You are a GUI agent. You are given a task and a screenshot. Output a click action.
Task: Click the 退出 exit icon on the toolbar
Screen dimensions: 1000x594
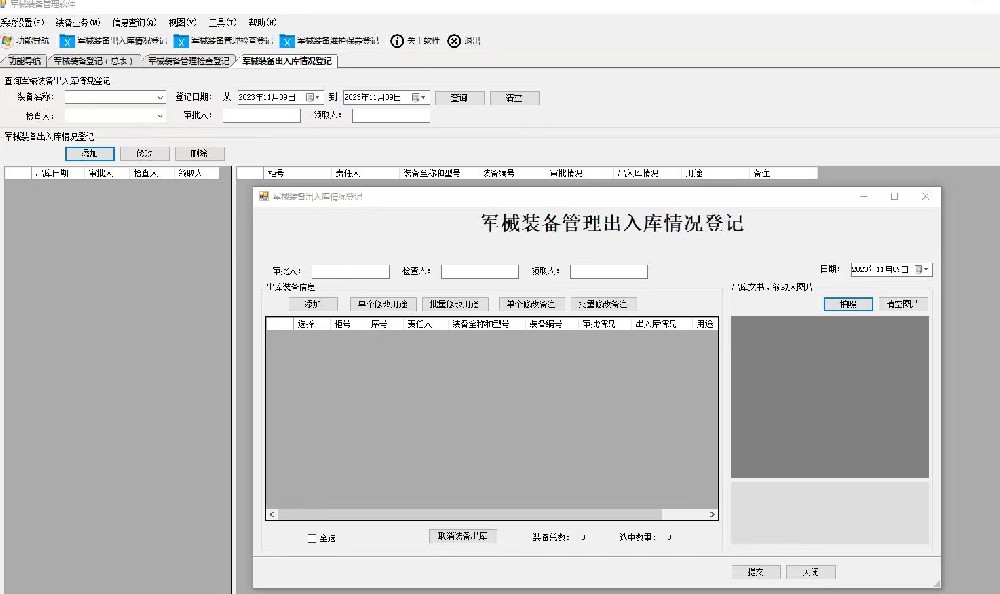(455, 41)
